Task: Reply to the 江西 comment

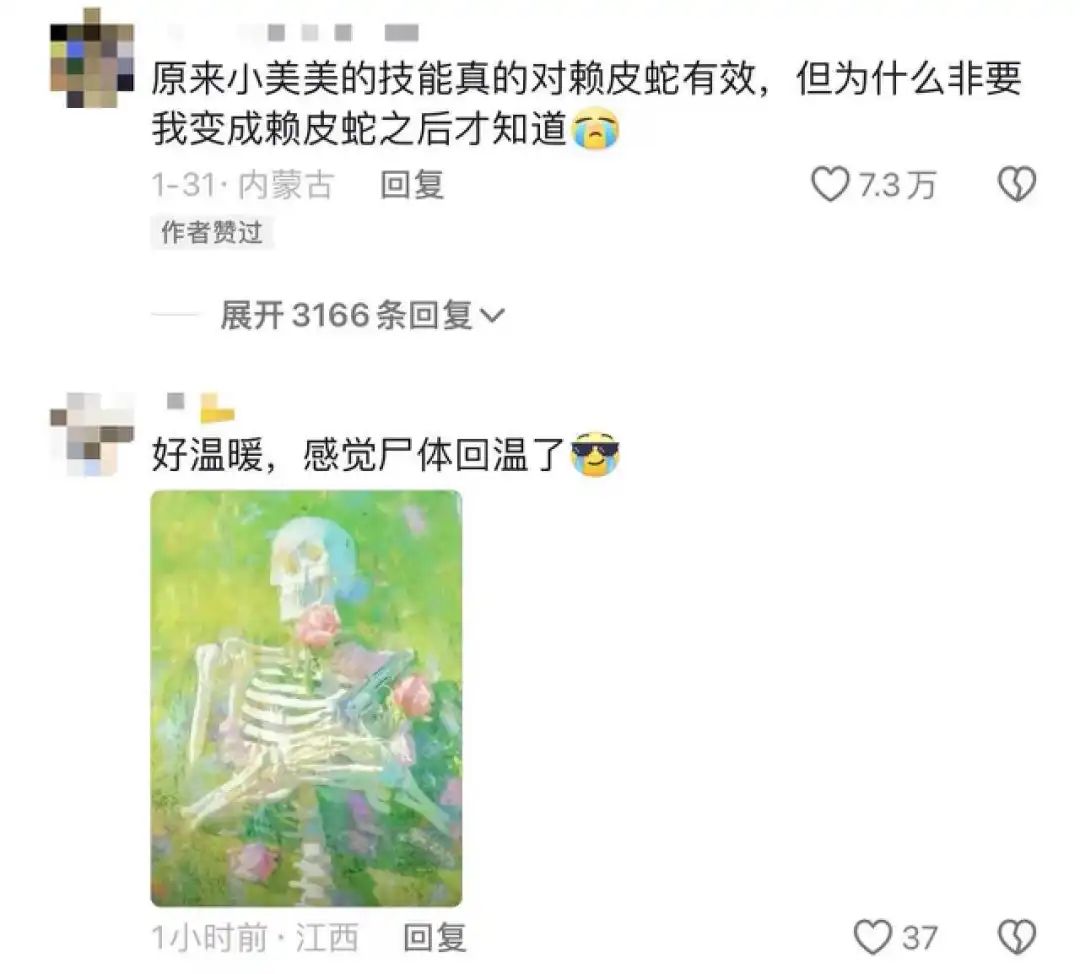Action: [435, 938]
